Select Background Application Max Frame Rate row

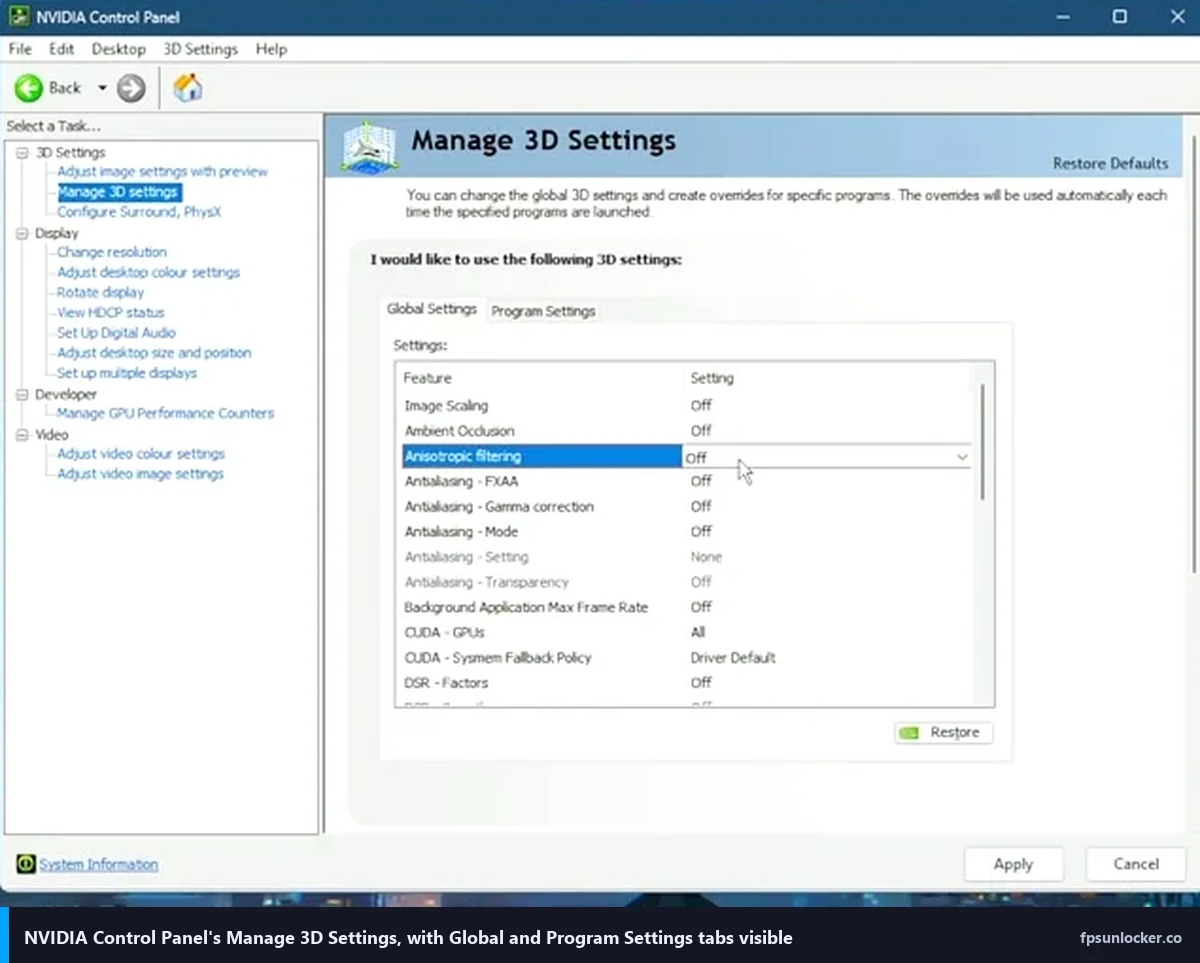coord(685,607)
